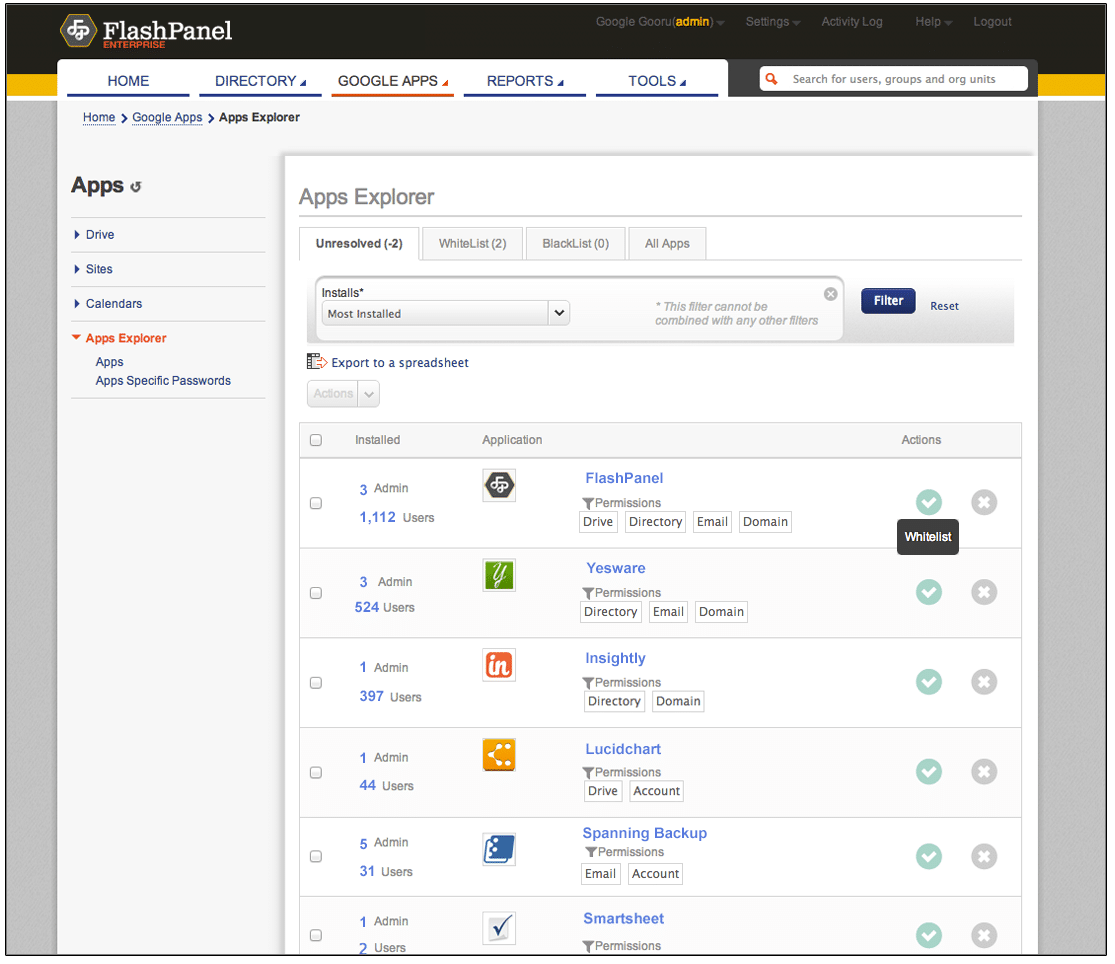
Task: Open the Installs Most Installed dropdown
Action: (446, 314)
